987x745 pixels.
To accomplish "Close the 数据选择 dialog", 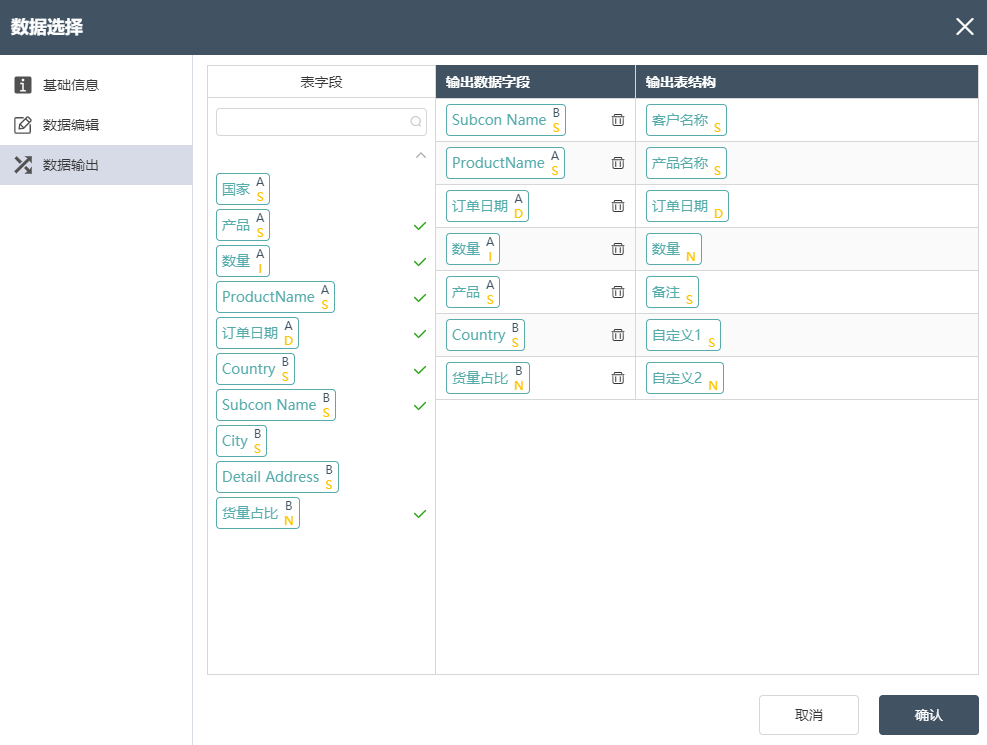I will [x=964, y=26].
